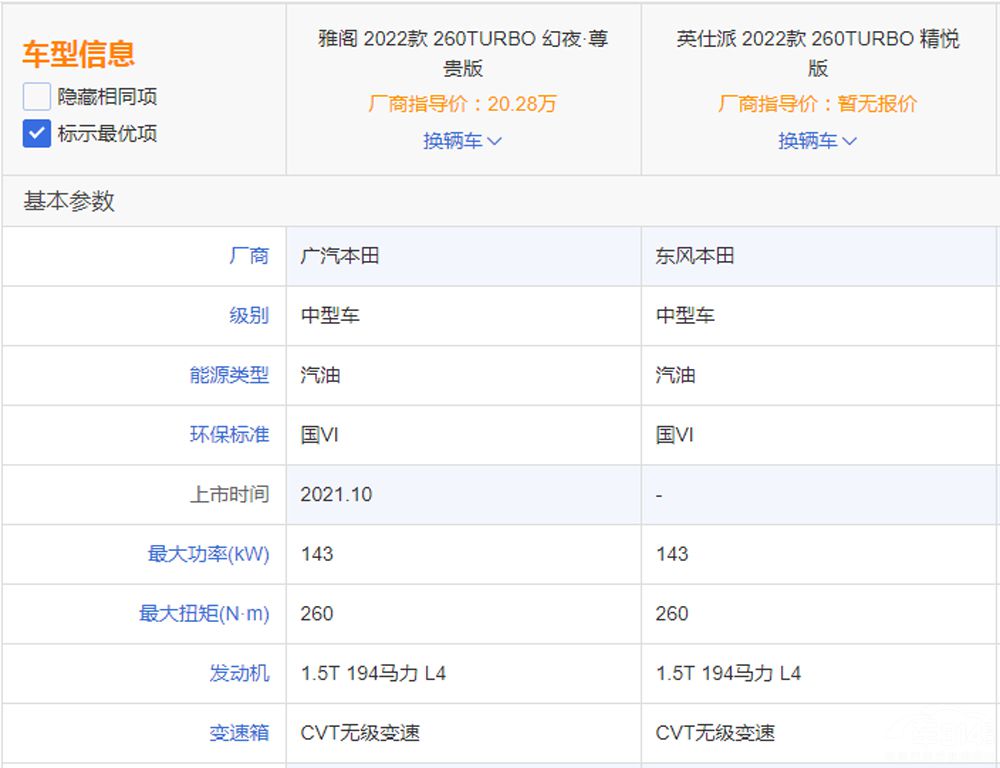Click the 环保标准 parameter link
The height and width of the screenshot is (768, 1000).
point(229,435)
